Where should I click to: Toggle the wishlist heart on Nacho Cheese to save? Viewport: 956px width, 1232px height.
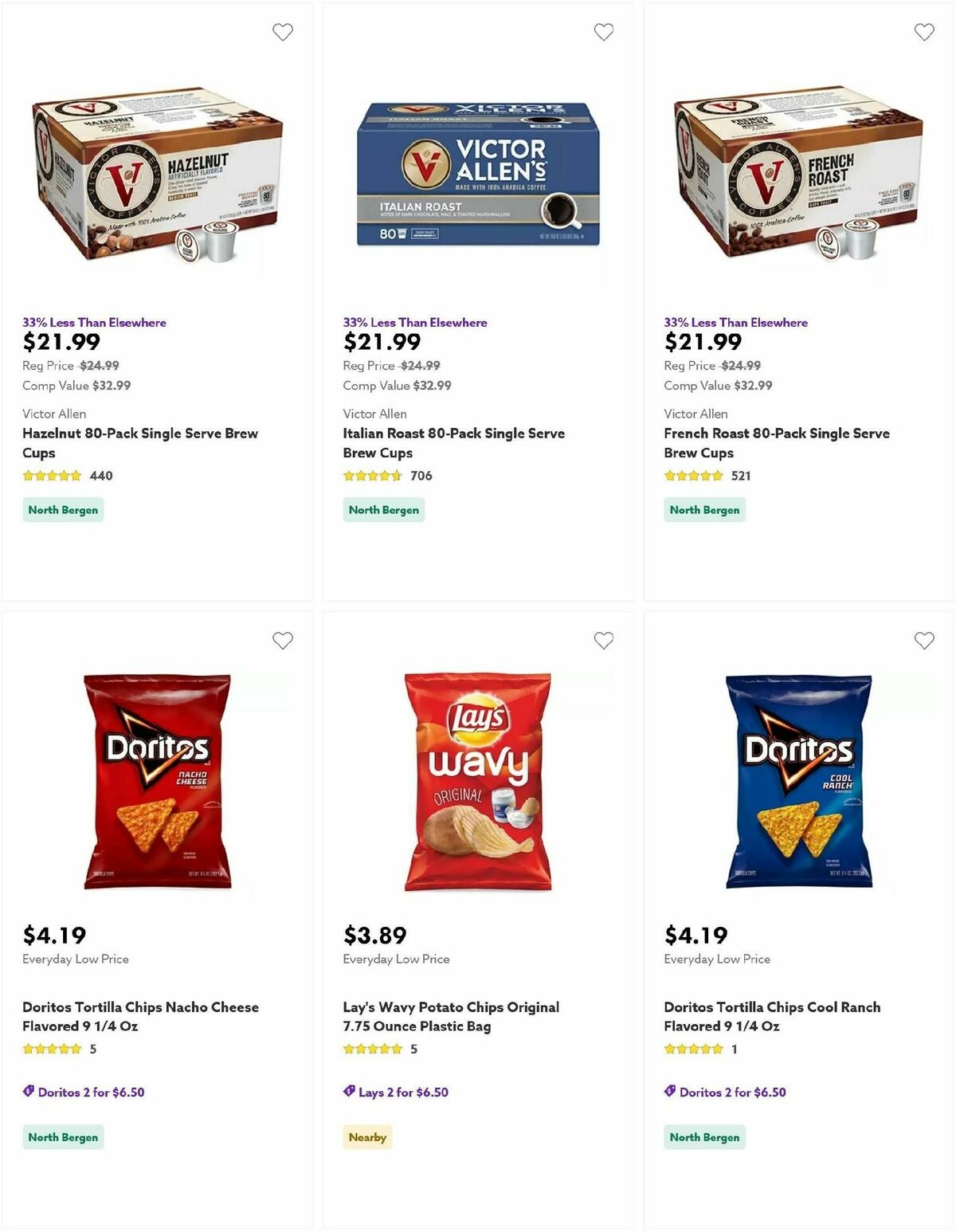(x=282, y=640)
